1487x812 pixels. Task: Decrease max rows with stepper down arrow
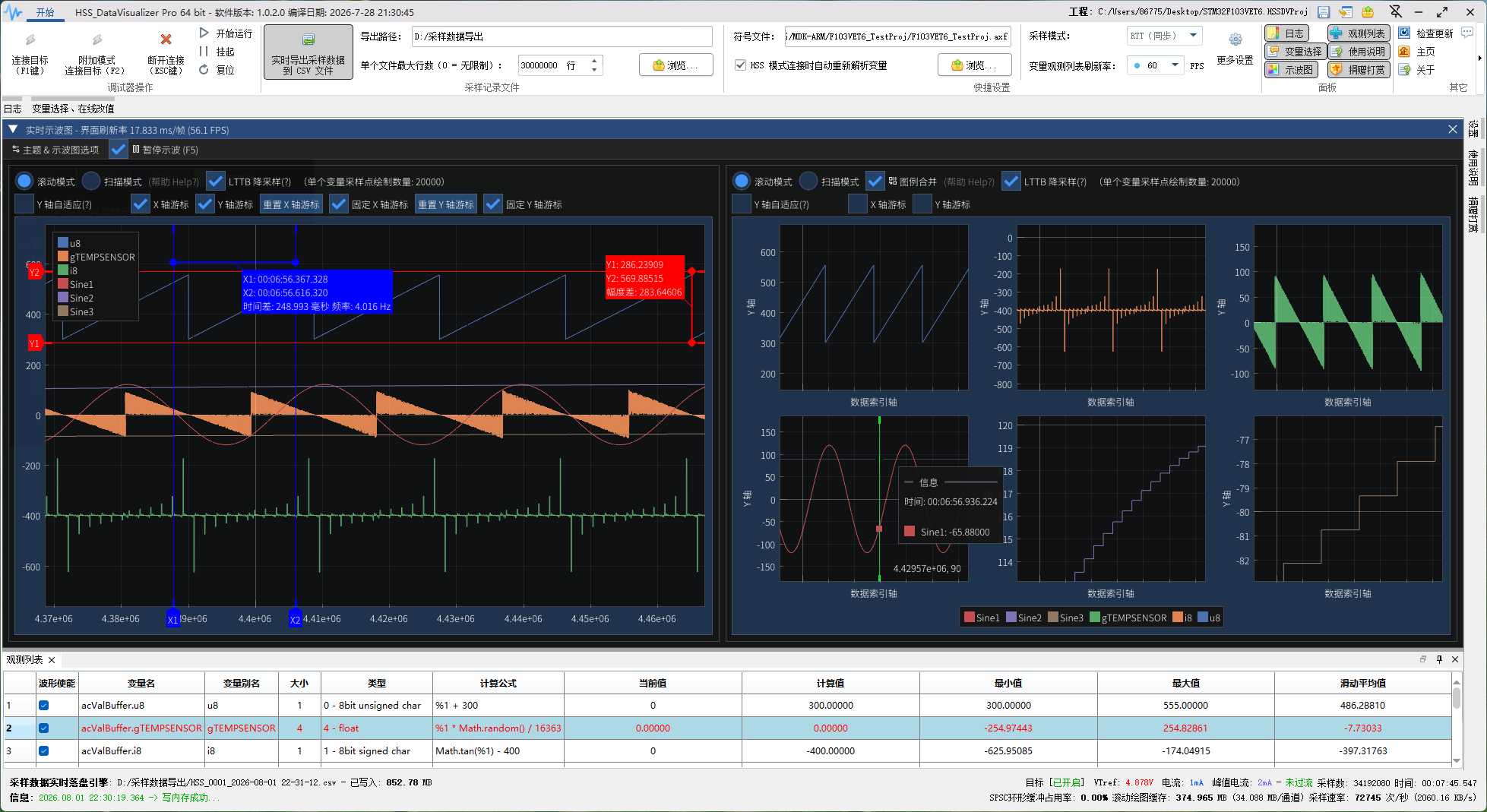point(594,70)
